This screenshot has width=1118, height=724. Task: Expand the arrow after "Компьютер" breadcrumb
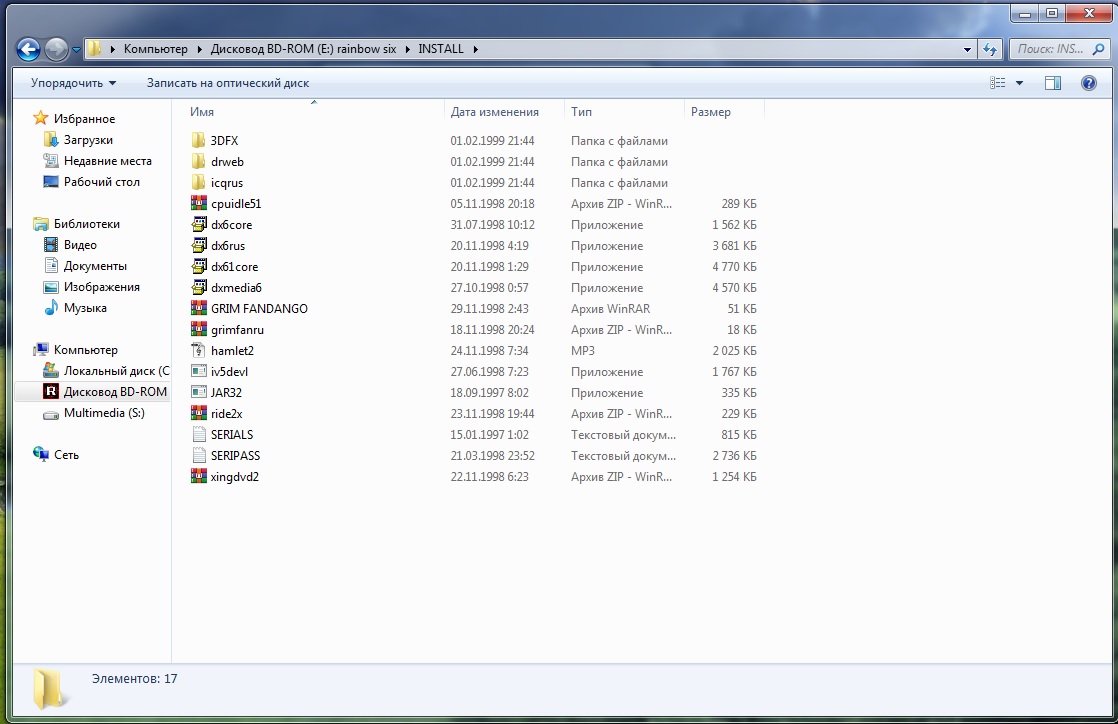[x=200, y=49]
